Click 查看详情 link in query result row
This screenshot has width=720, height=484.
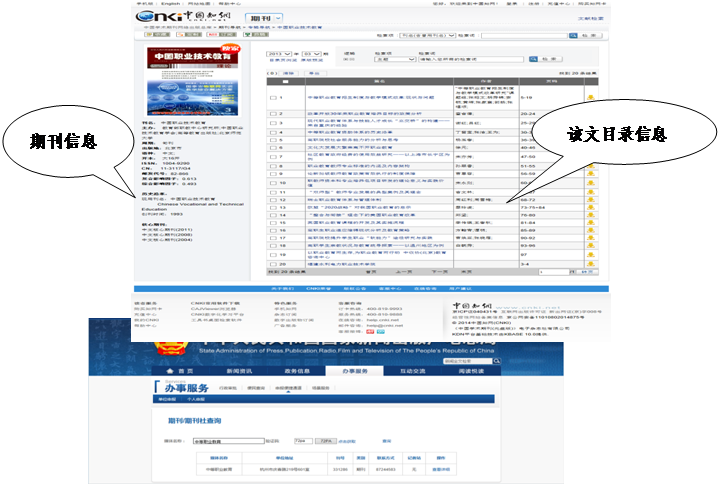[441, 469]
